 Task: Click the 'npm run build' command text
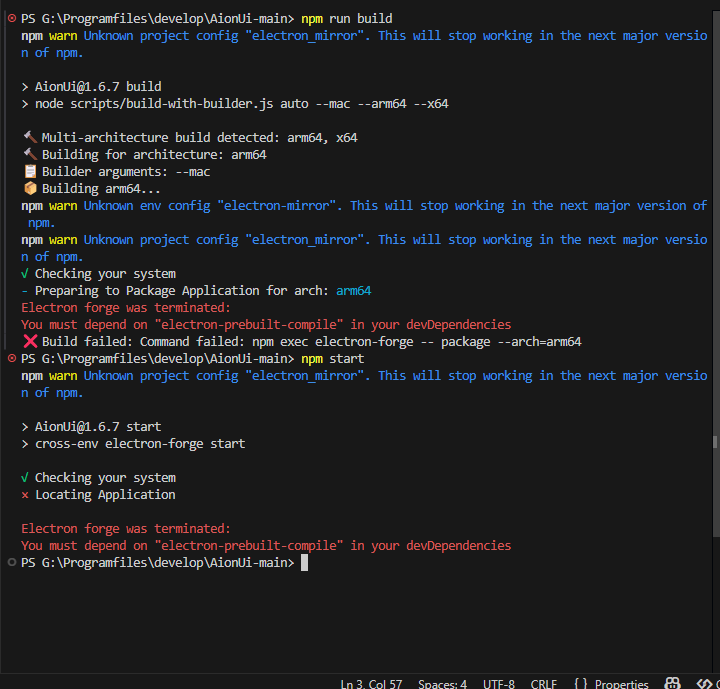pos(347,19)
